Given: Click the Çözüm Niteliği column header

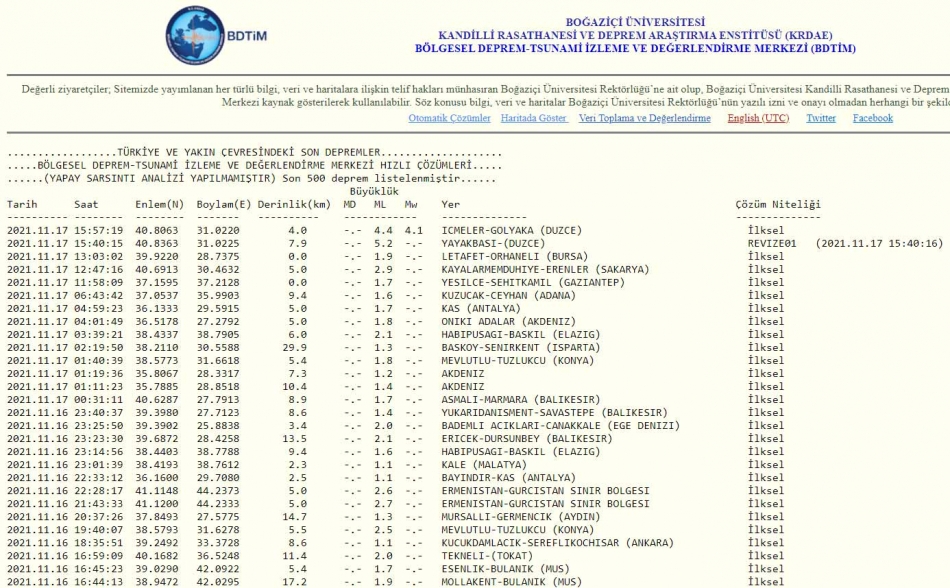Looking at the screenshot, I should click(x=778, y=205).
